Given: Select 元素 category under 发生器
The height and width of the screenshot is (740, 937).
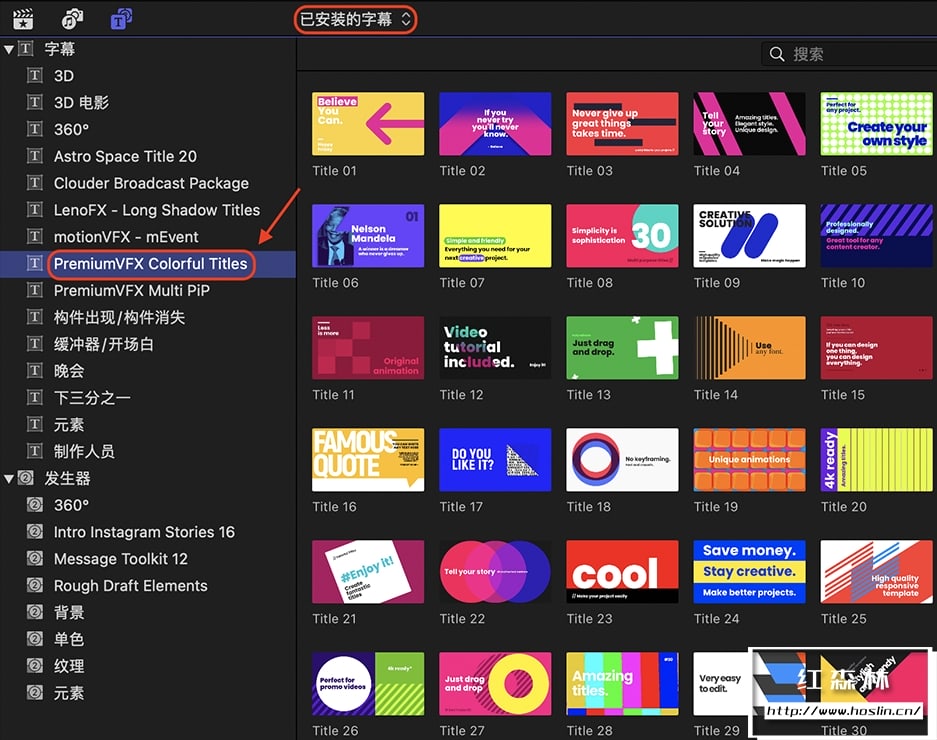Looking at the screenshot, I should [148, 693].
